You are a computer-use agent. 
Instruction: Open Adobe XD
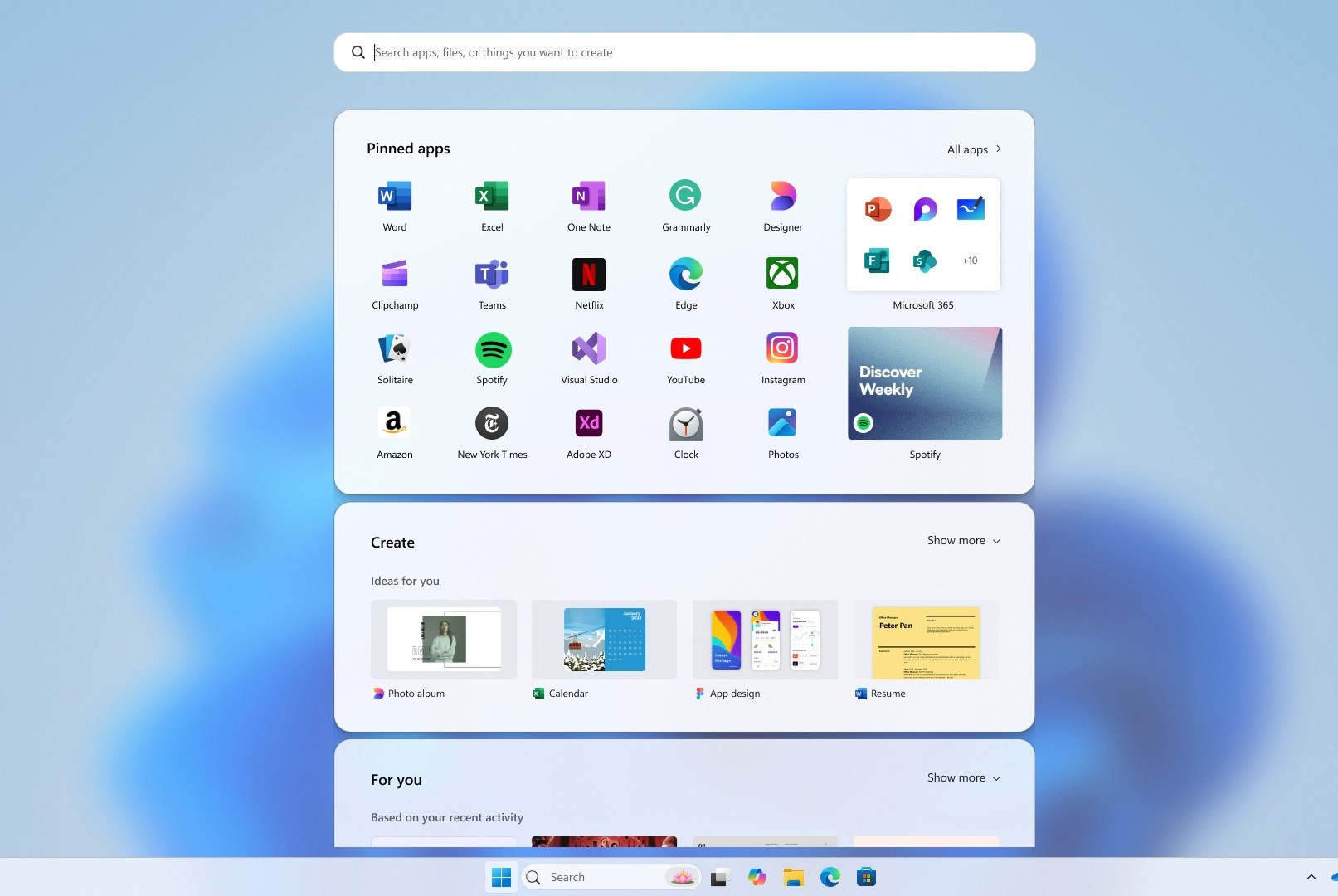click(589, 431)
